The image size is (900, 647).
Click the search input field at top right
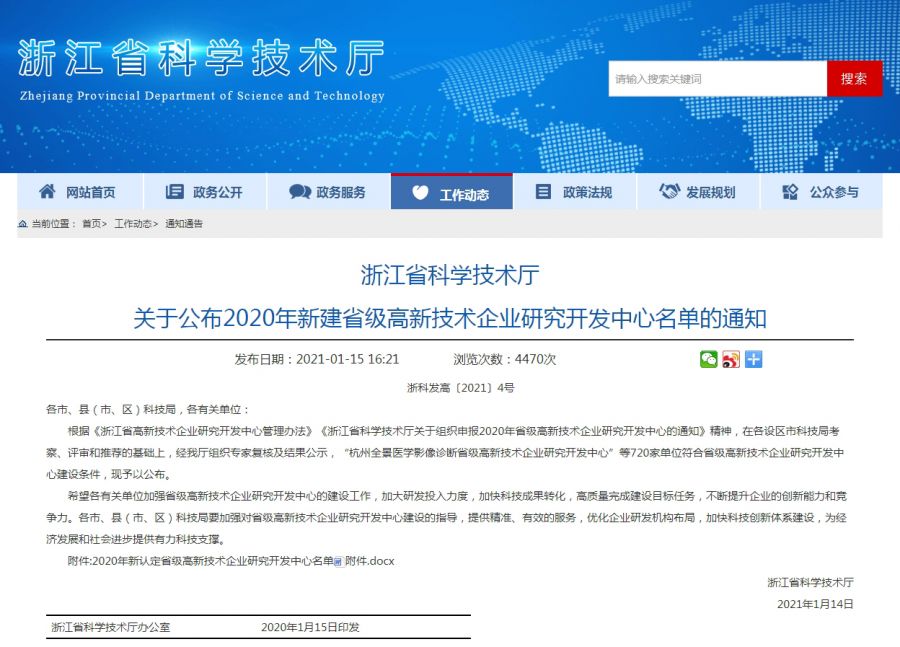[716, 78]
